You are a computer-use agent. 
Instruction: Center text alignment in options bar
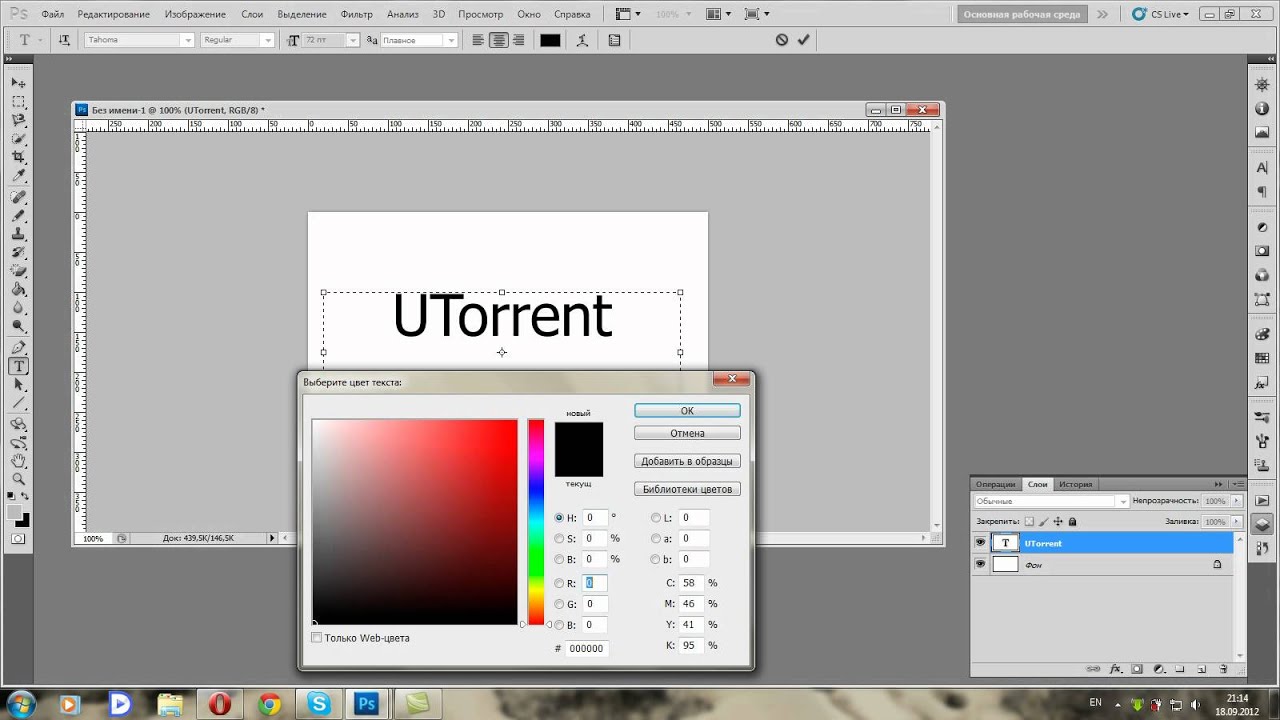tap(498, 40)
